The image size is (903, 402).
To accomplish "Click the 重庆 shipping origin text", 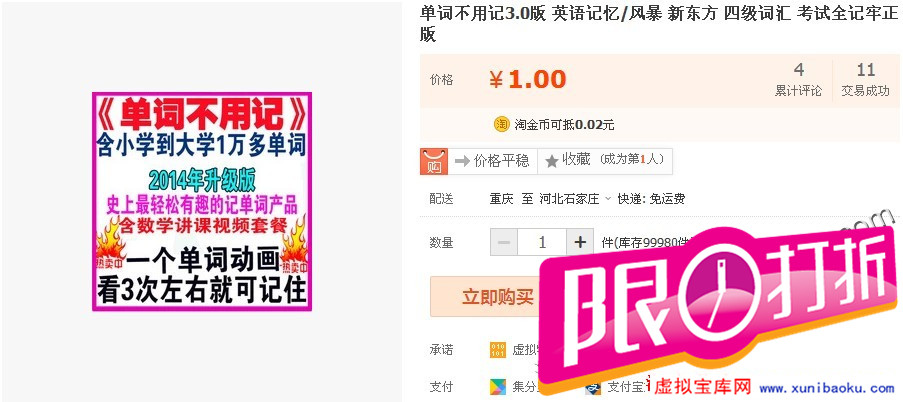I will click(x=501, y=199).
